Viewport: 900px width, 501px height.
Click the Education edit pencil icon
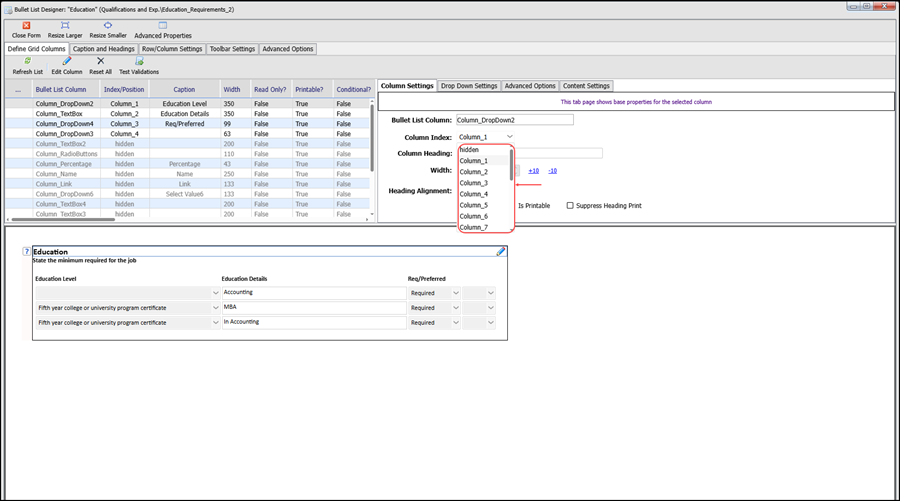click(x=501, y=251)
